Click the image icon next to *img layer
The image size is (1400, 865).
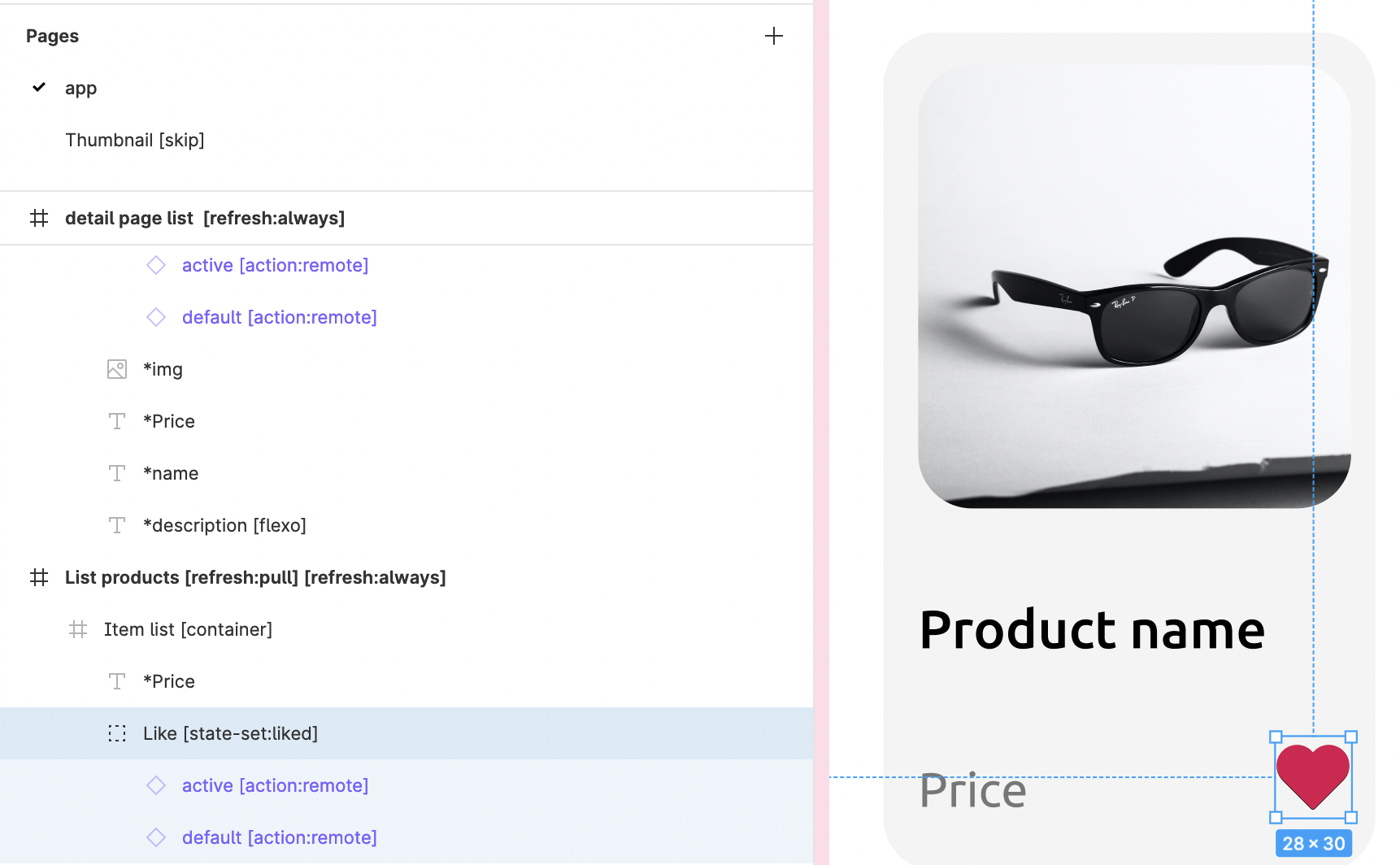pyautogui.click(x=117, y=369)
